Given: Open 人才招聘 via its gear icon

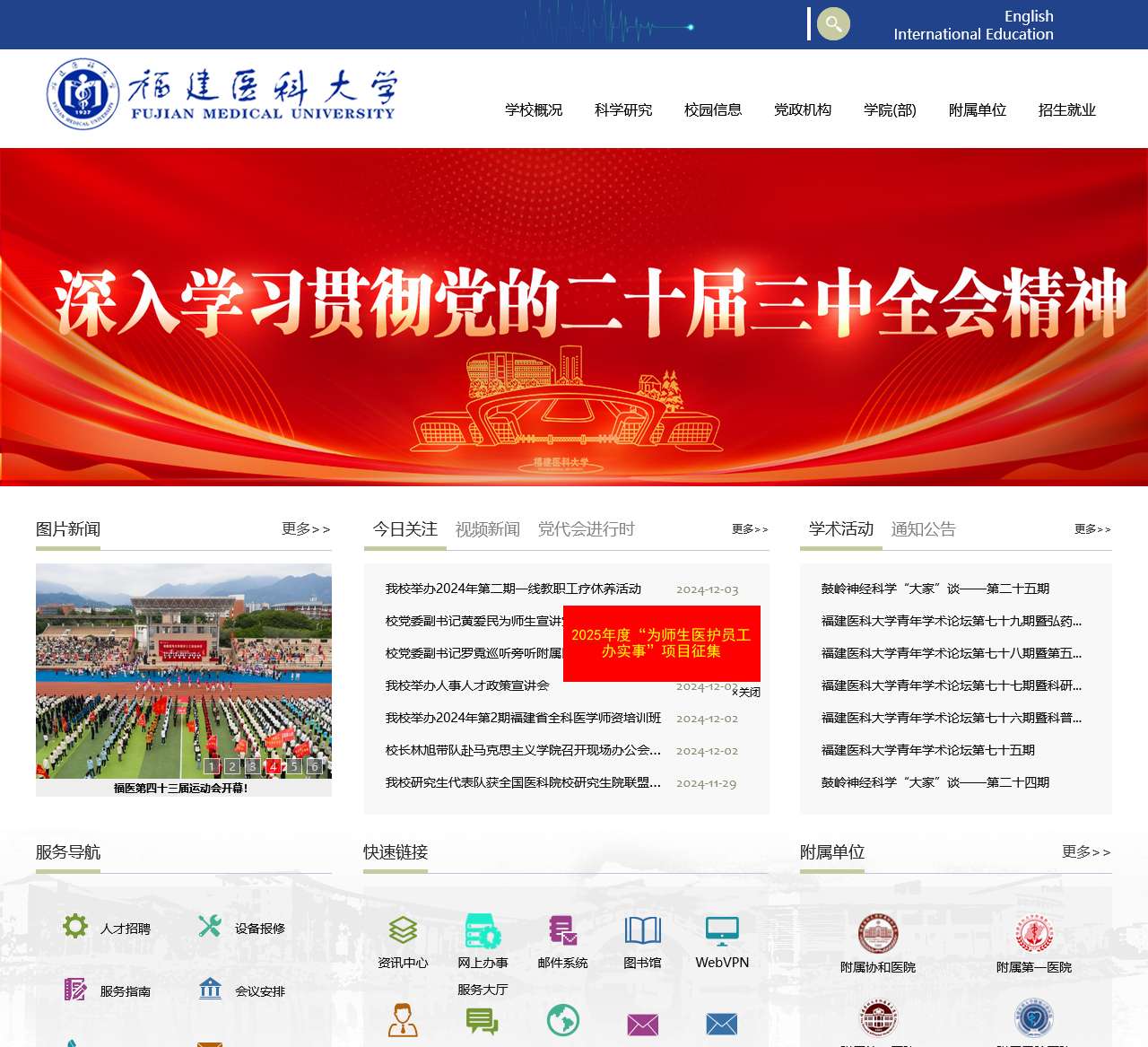Looking at the screenshot, I should tap(75, 926).
